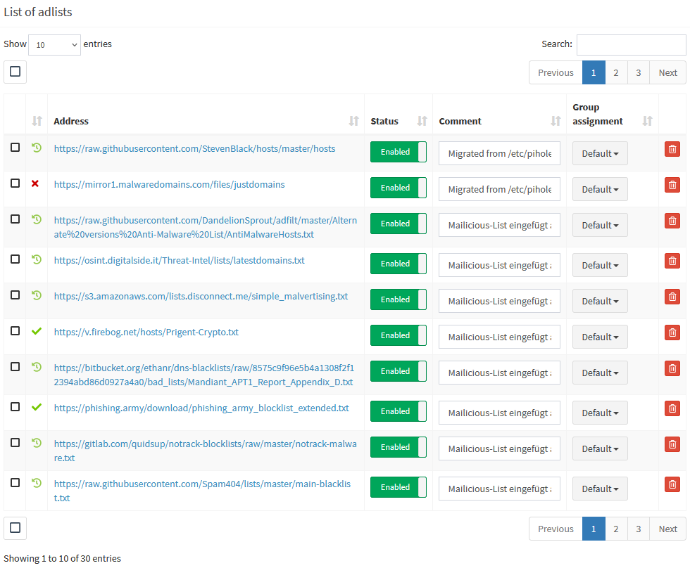Delete the StevenBlack hosts adlist
This screenshot has height=568, width=690.
(x=672, y=149)
